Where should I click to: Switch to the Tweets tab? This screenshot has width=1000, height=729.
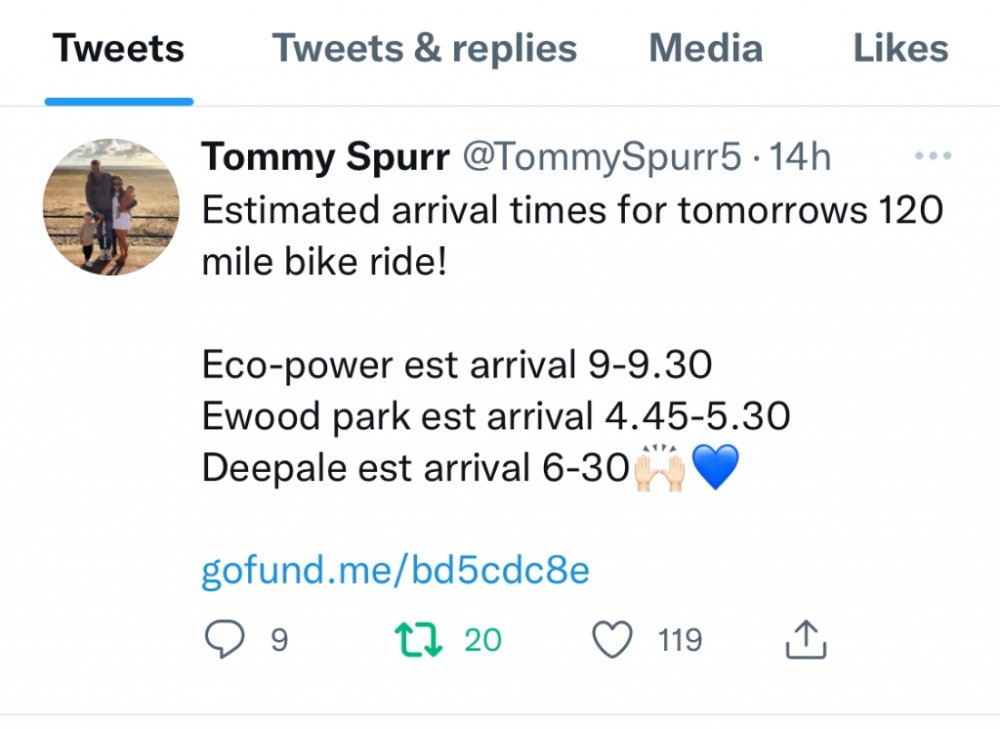118,49
